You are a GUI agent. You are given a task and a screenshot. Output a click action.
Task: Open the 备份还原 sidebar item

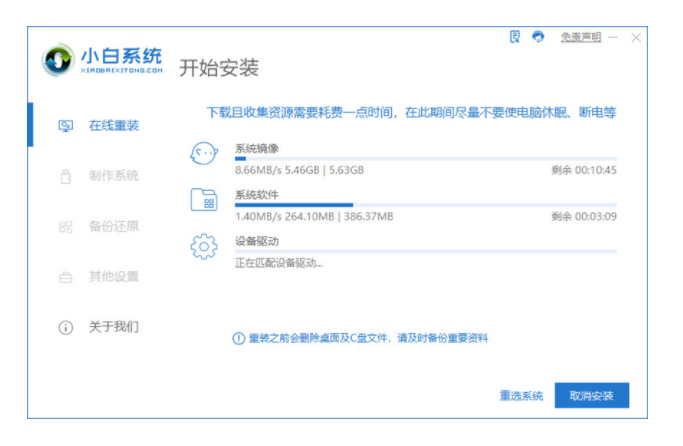tap(113, 226)
